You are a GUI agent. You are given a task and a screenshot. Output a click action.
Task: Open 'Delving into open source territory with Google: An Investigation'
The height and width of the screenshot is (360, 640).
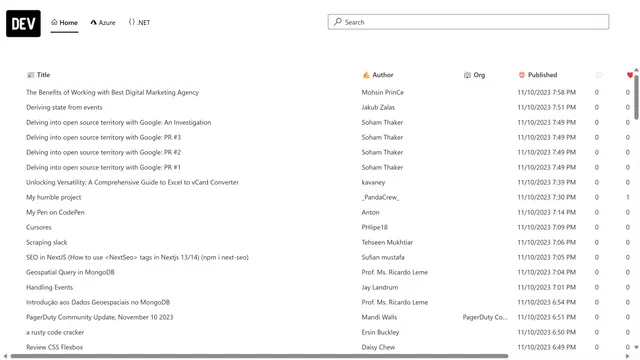118,122
